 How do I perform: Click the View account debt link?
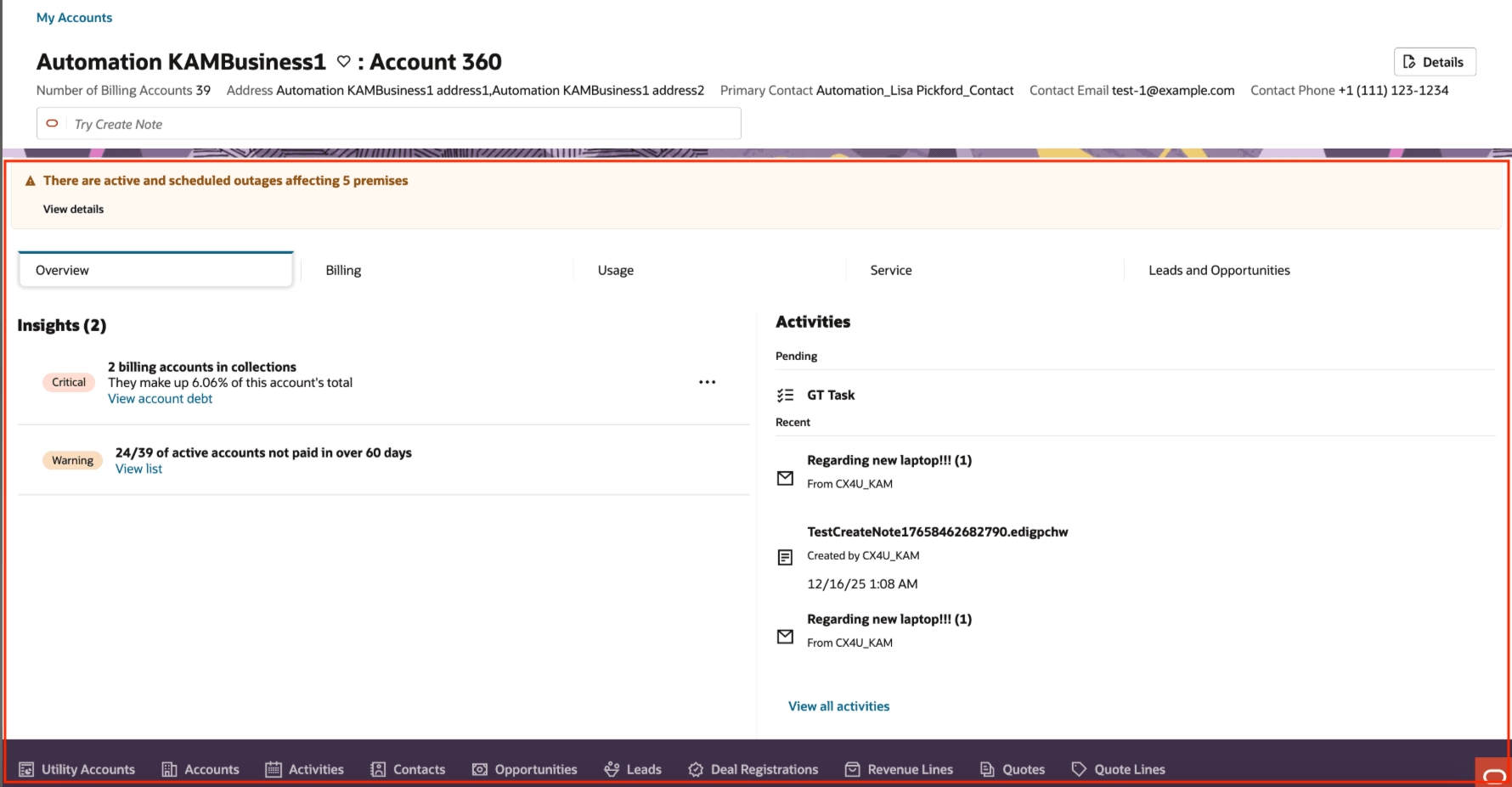160,398
